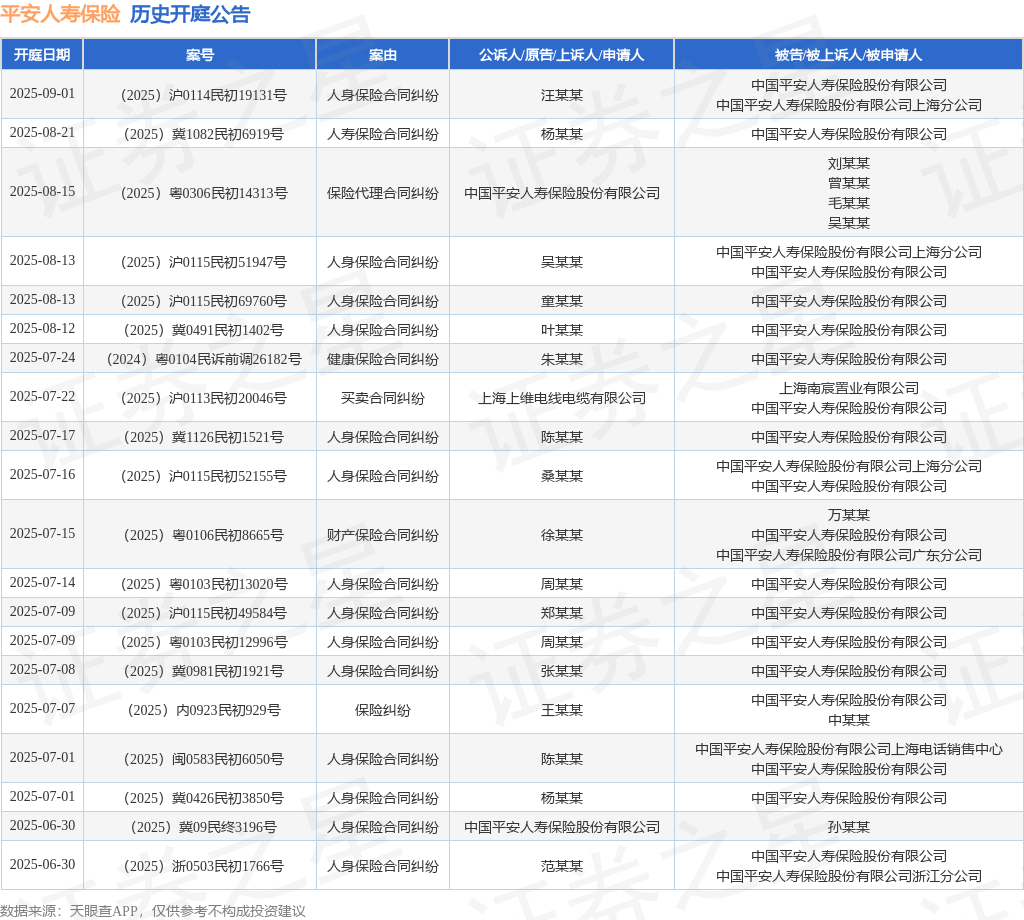The width and height of the screenshot is (1024, 920).
Task: Click plaintiff name 郑某某
Action: [x=562, y=613]
